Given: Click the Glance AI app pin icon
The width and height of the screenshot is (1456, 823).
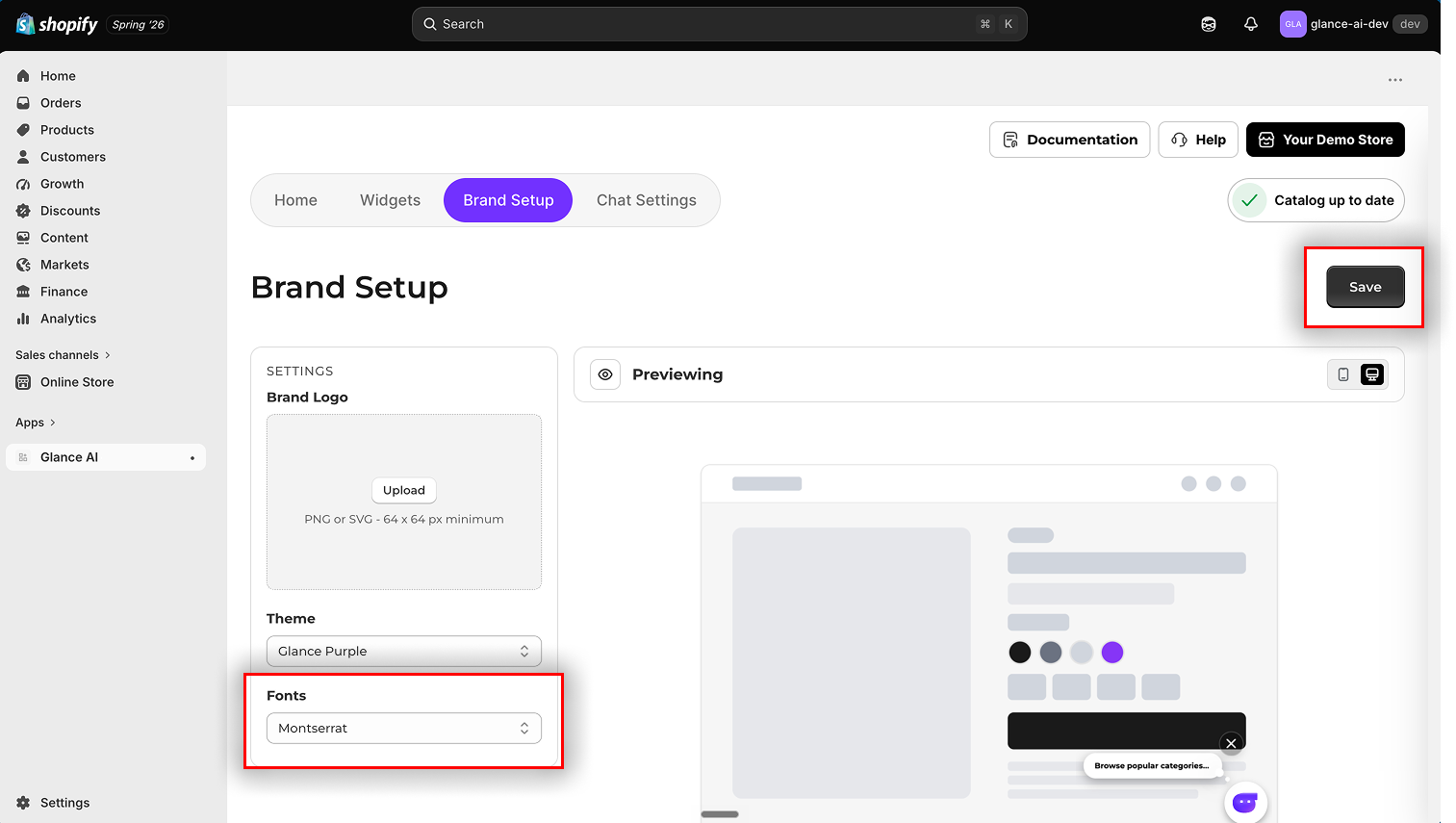Looking at the screenshot, I should (192, 458).
